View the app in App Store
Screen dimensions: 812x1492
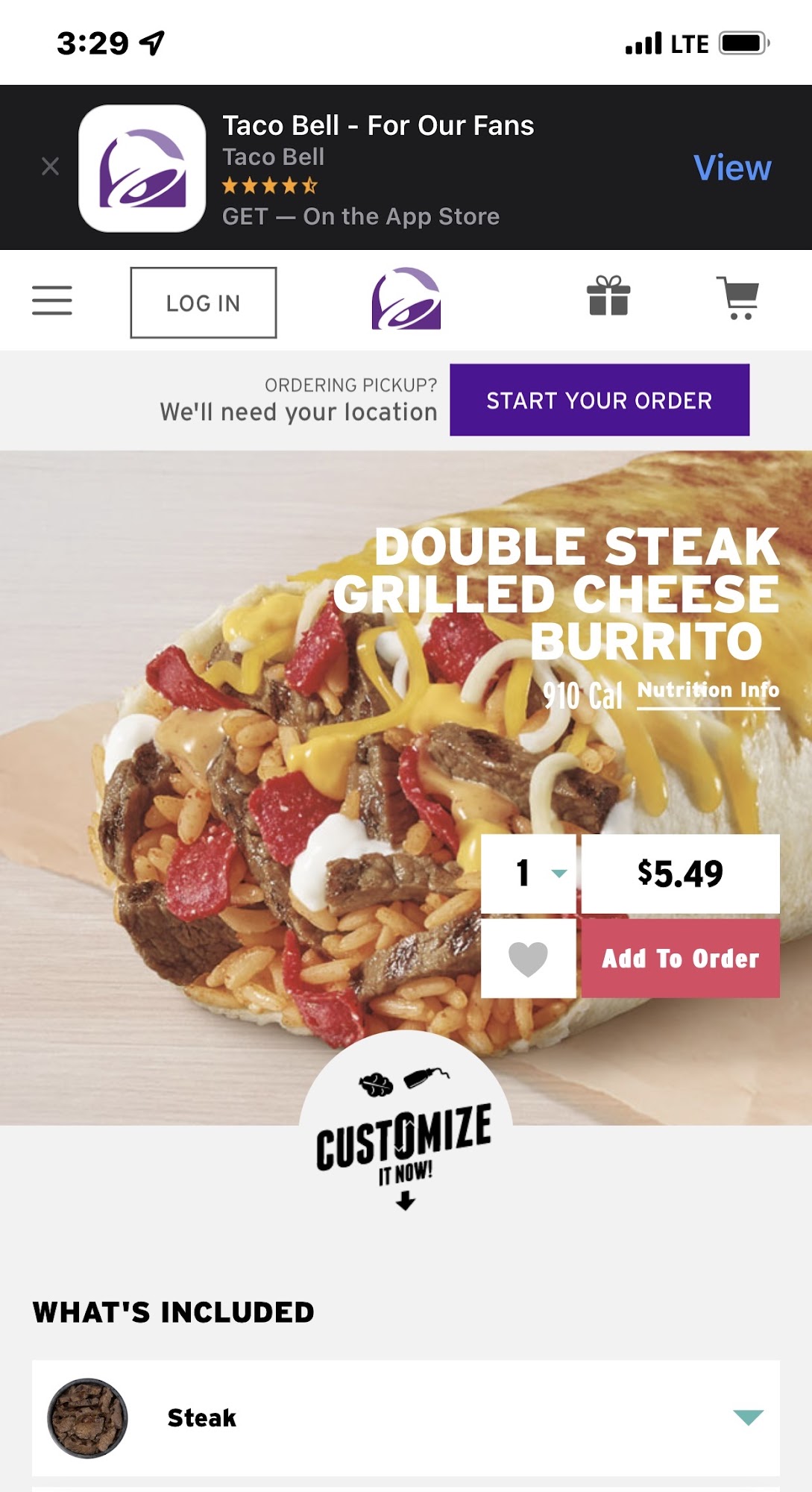(x=732, y=168)
